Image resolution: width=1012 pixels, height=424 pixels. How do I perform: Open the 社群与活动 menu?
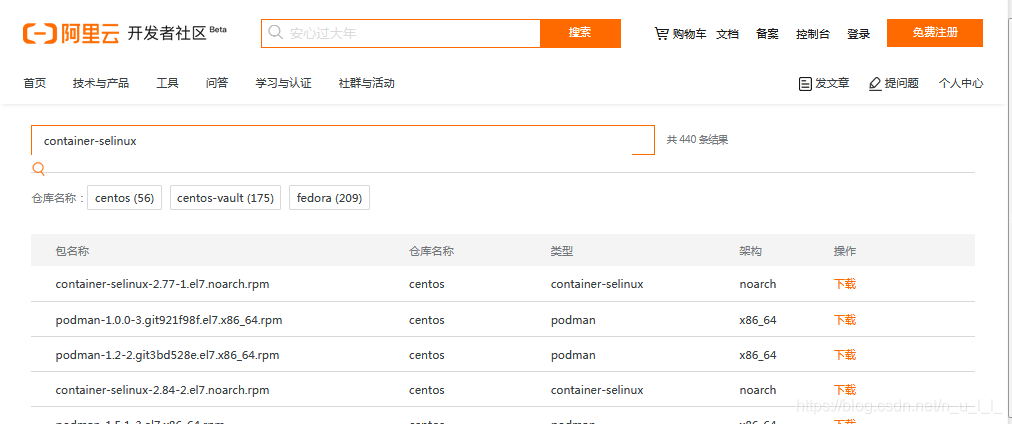click(367, 83)
